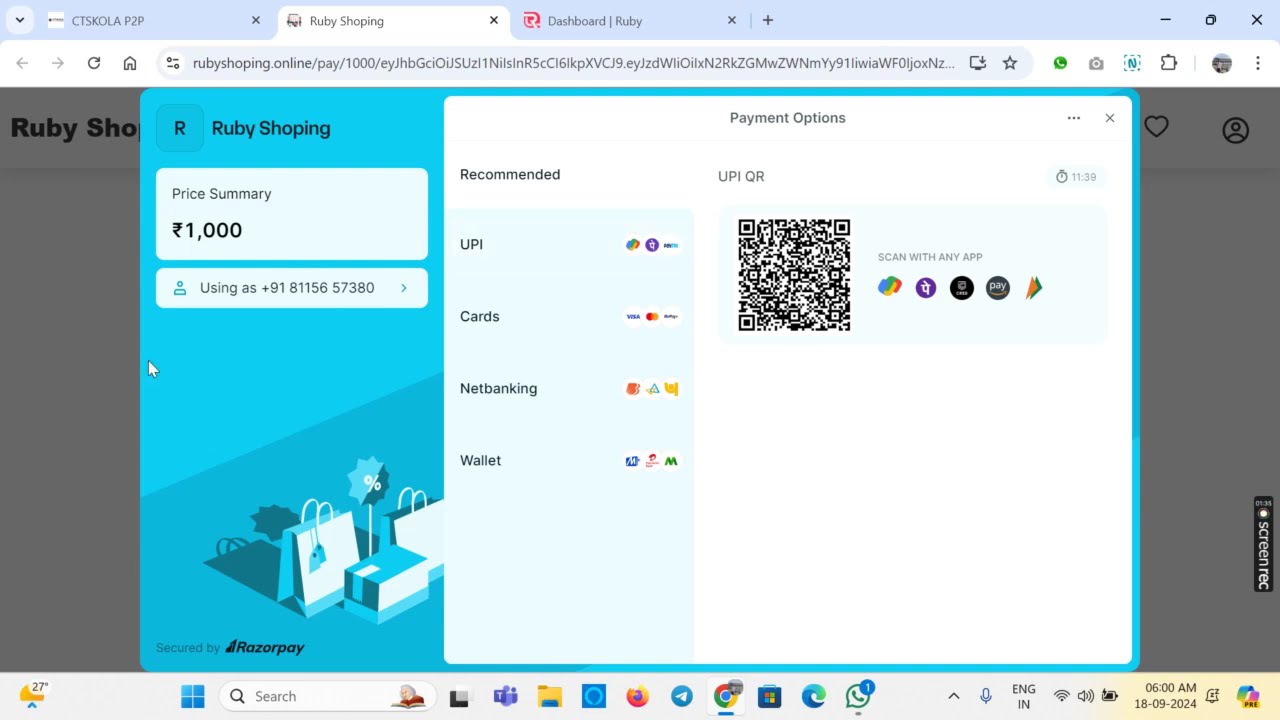Viewport: 1280px width, 720px height.
Task: Click the taskbar Search box
Action: point(328,696)
